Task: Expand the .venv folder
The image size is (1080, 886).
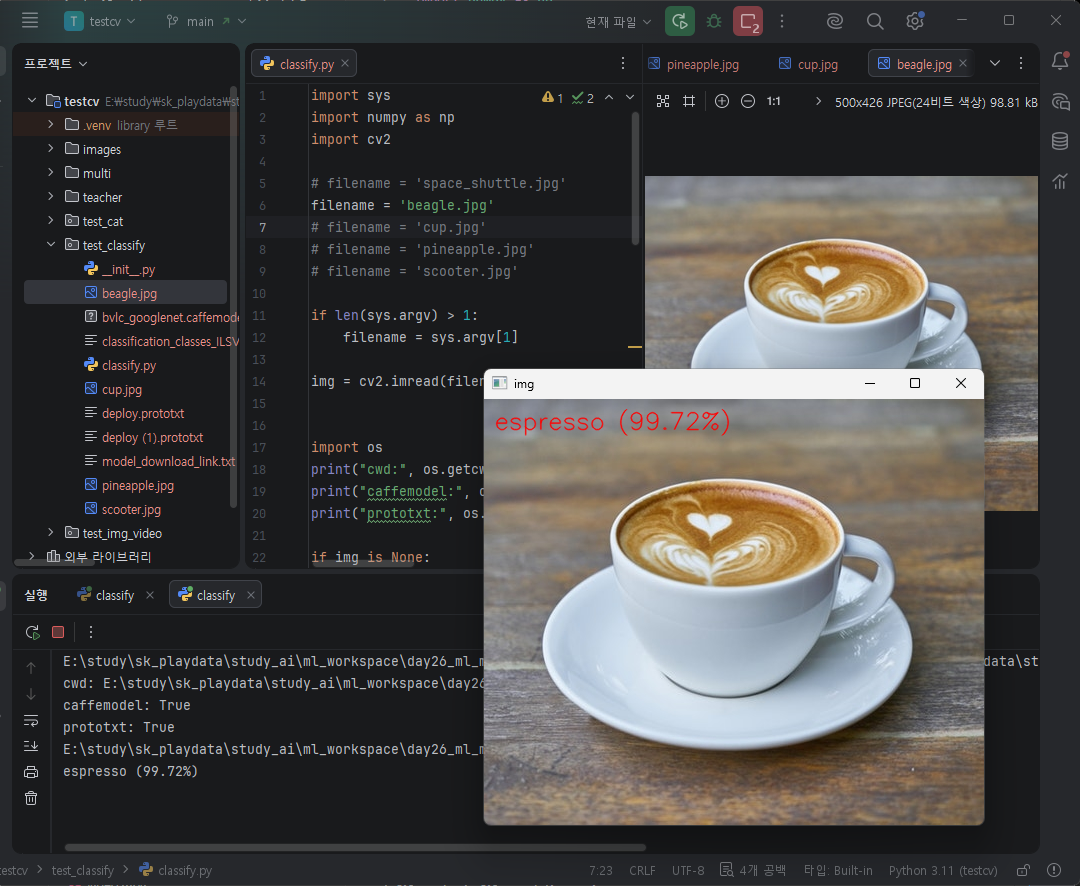Action: tap(50, 125)
